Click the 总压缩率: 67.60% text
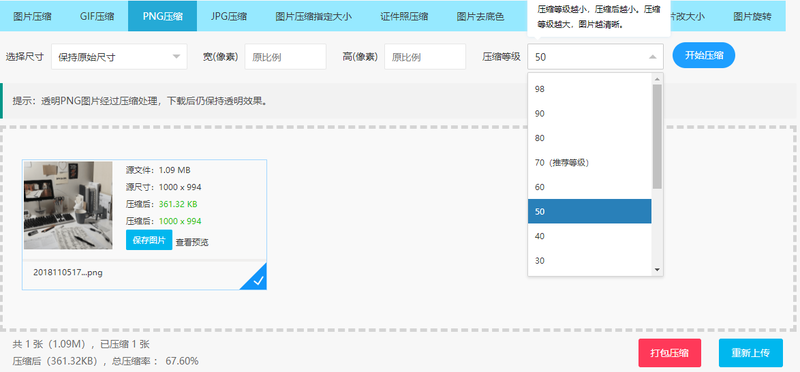Image resolution: width=800 pixels, height=372 pixels. (156, 361)
